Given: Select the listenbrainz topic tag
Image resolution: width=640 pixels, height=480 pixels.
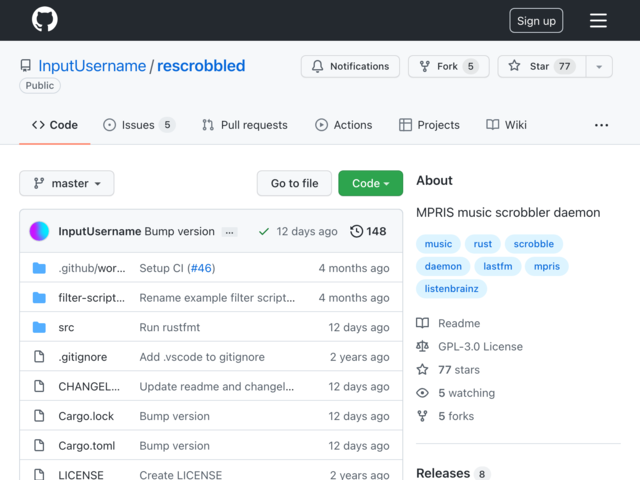Looking at the screenshot, I should pyautogui.click(x=451, y=289).
